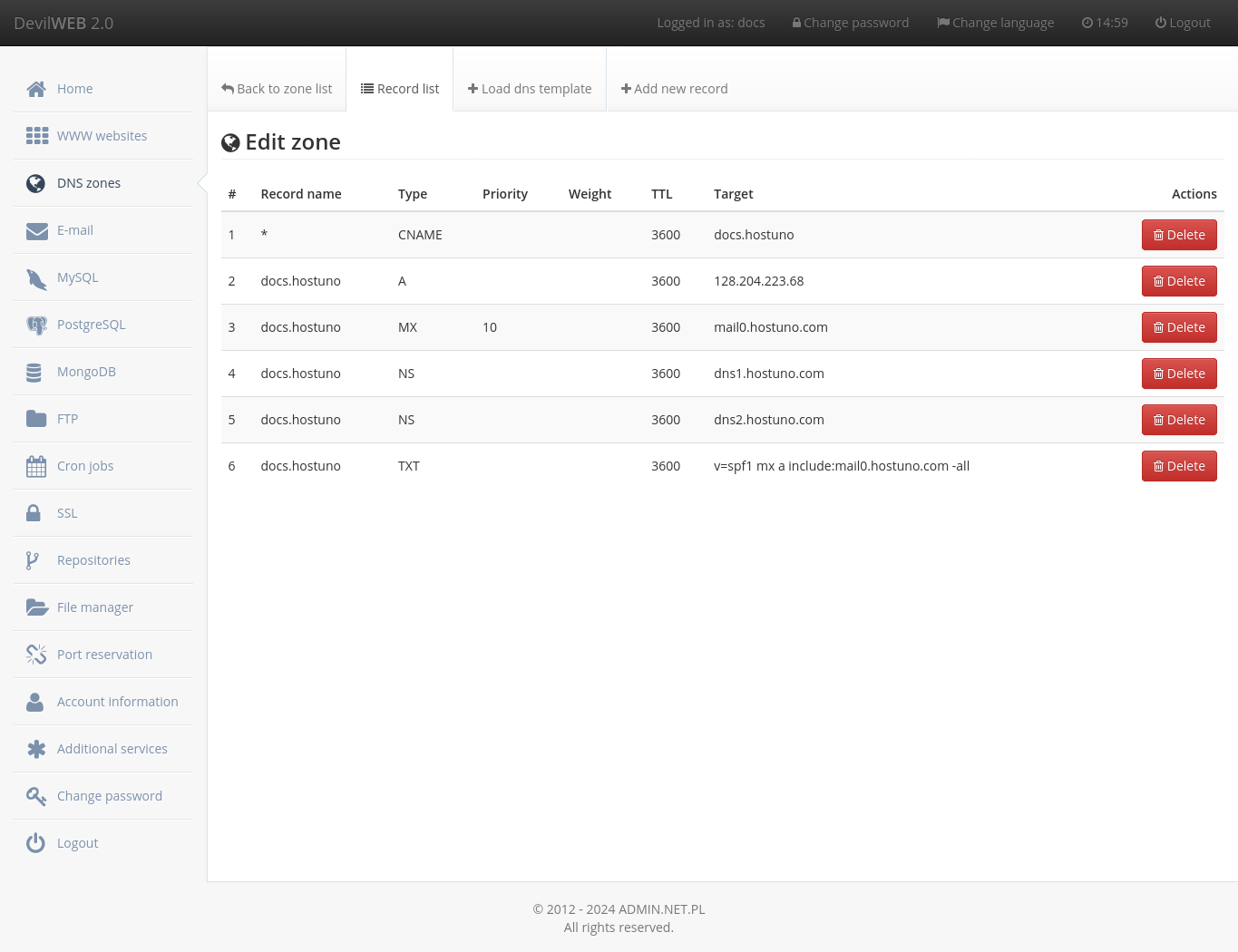The height and width of the screenshot is (952, 1238).
Task: Navigate Back to zone list
Action: click(x=276, y=88)
